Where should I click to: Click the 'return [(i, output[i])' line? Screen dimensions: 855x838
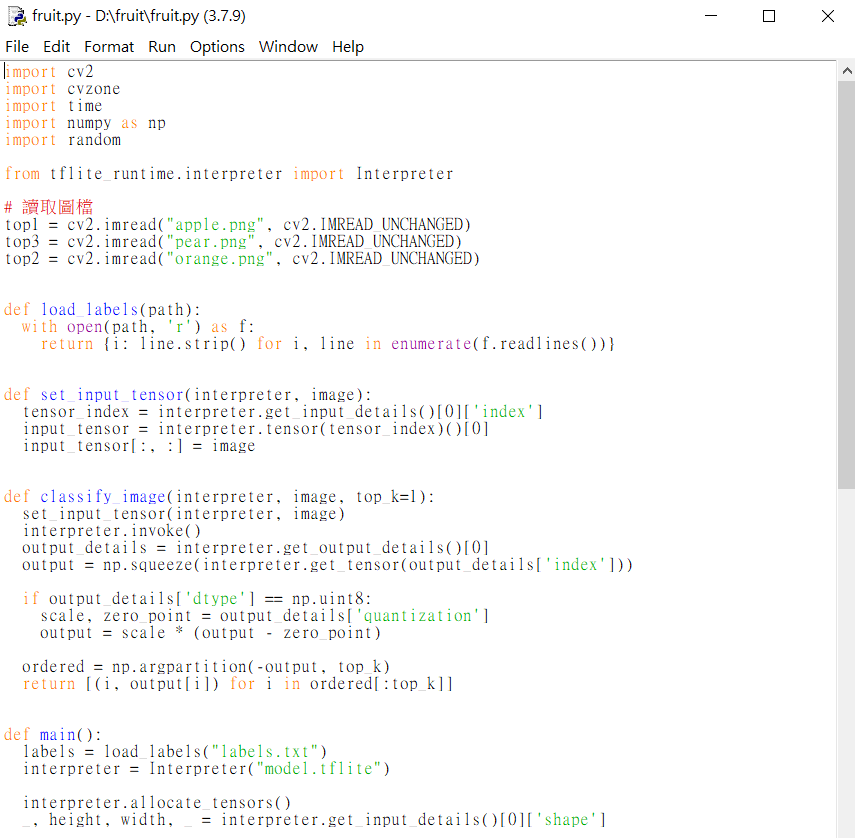click(238, 684)
